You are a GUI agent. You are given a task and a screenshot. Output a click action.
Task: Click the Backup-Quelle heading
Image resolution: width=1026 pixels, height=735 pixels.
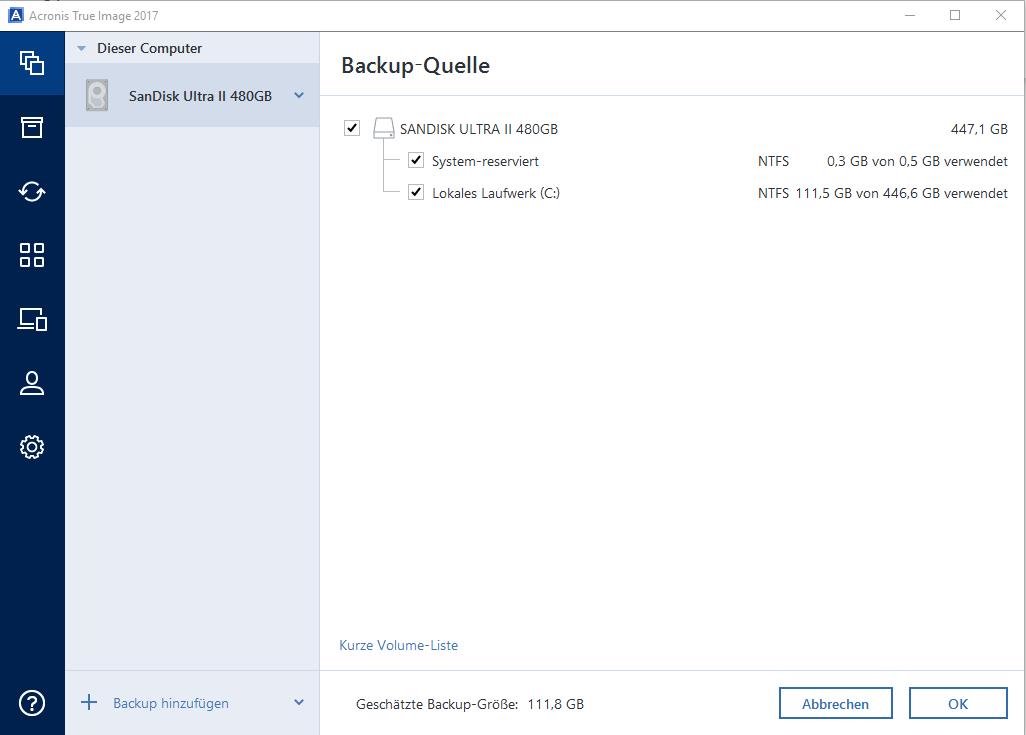[x=416, y=65]
